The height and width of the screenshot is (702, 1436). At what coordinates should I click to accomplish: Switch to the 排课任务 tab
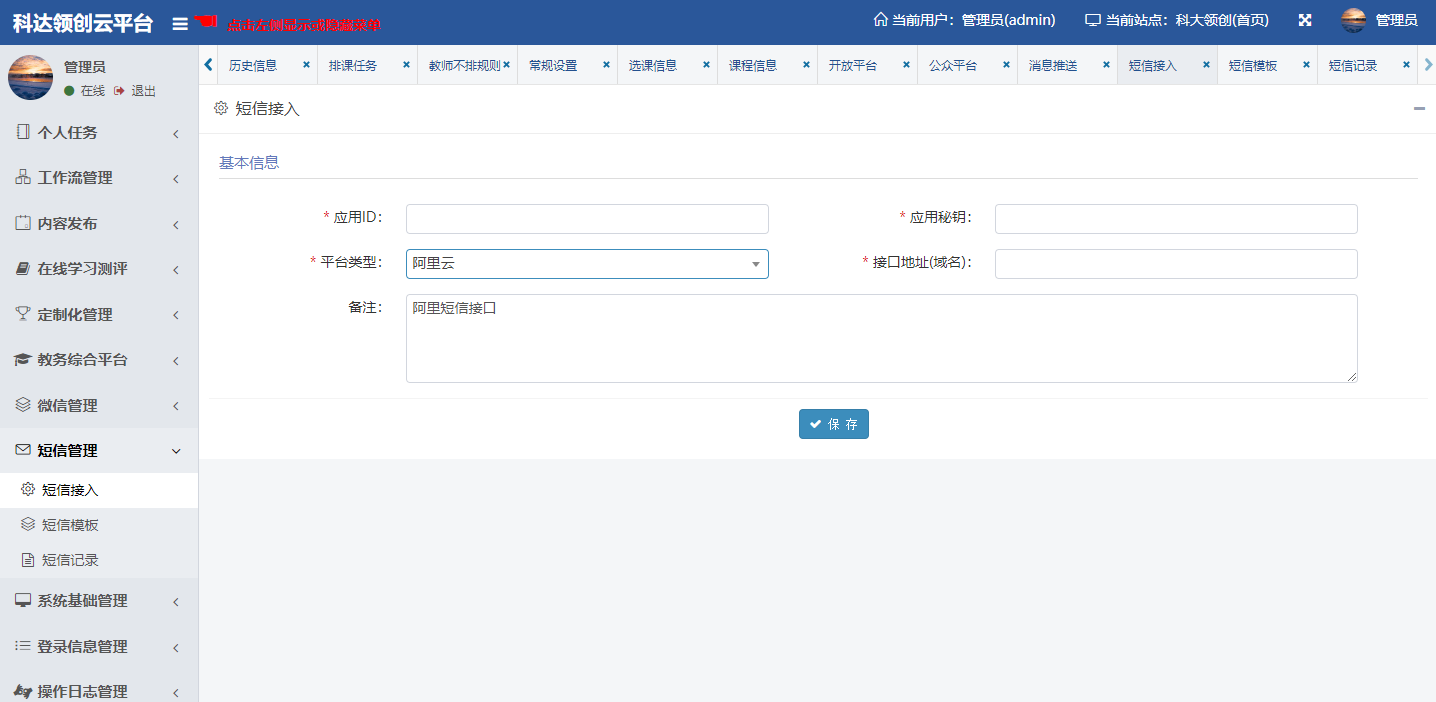coord(353,65)
